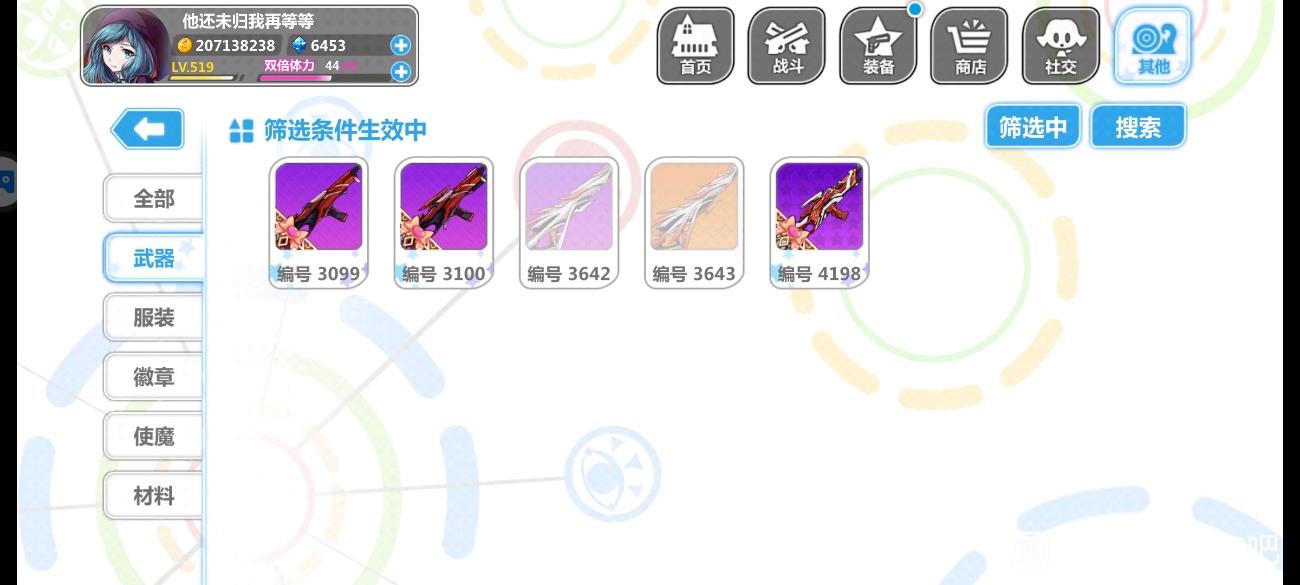Add gems with the top plus icon
The height and width of the screenshot is (585, 1300).
pos(400,45)
